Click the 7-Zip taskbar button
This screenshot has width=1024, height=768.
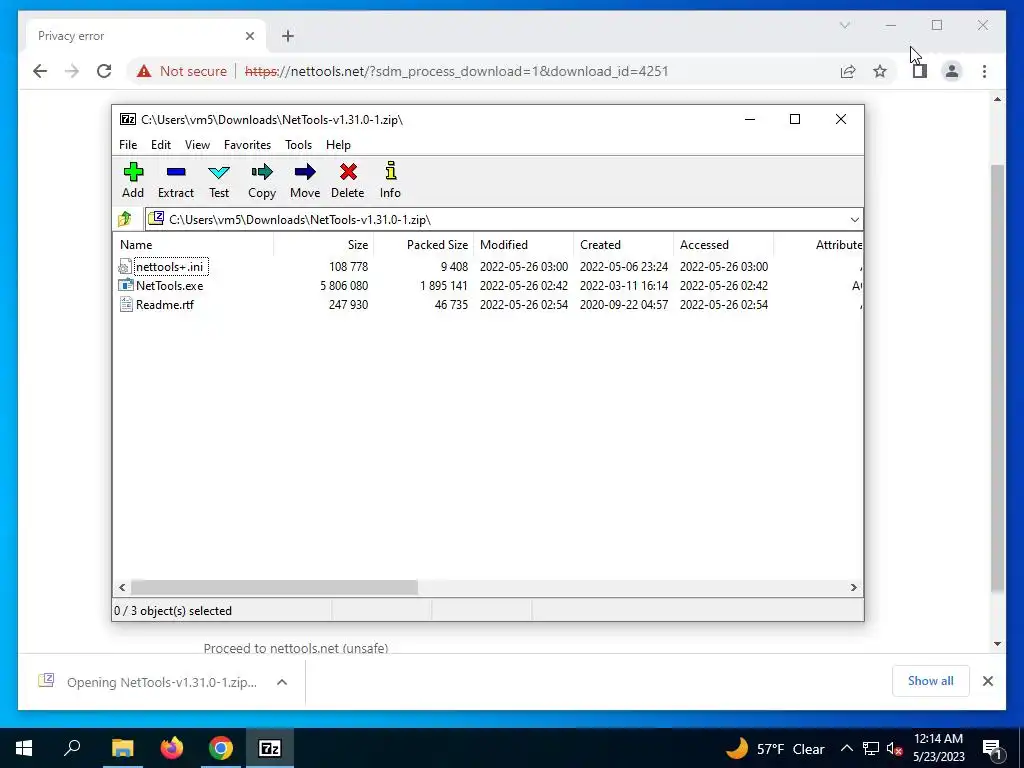point(270,748)
